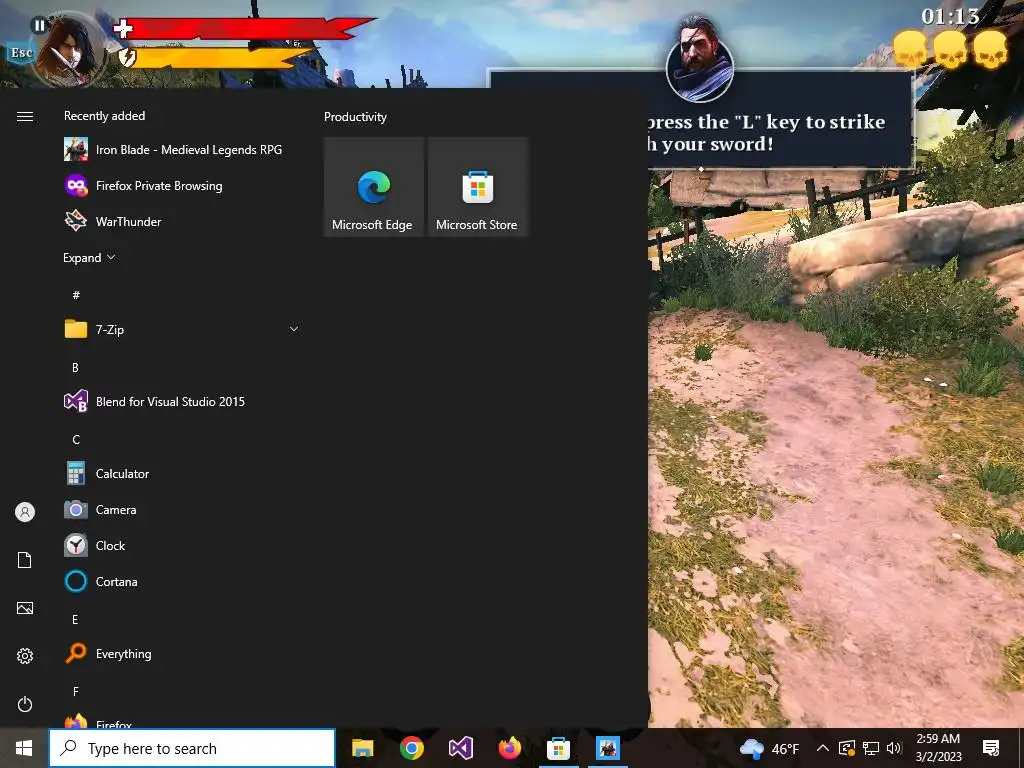Open the clock showing 2:59 AM

[x=938, y=748]
